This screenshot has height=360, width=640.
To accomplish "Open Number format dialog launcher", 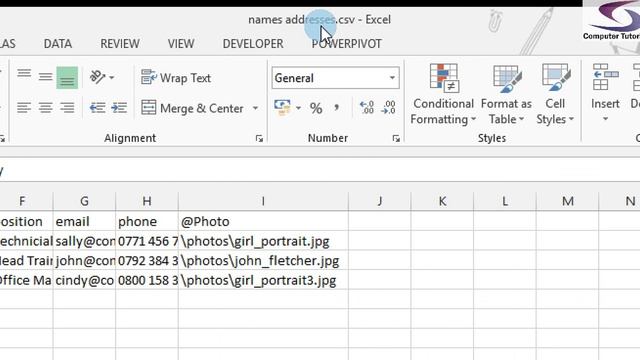I will [x=396, y=139].
